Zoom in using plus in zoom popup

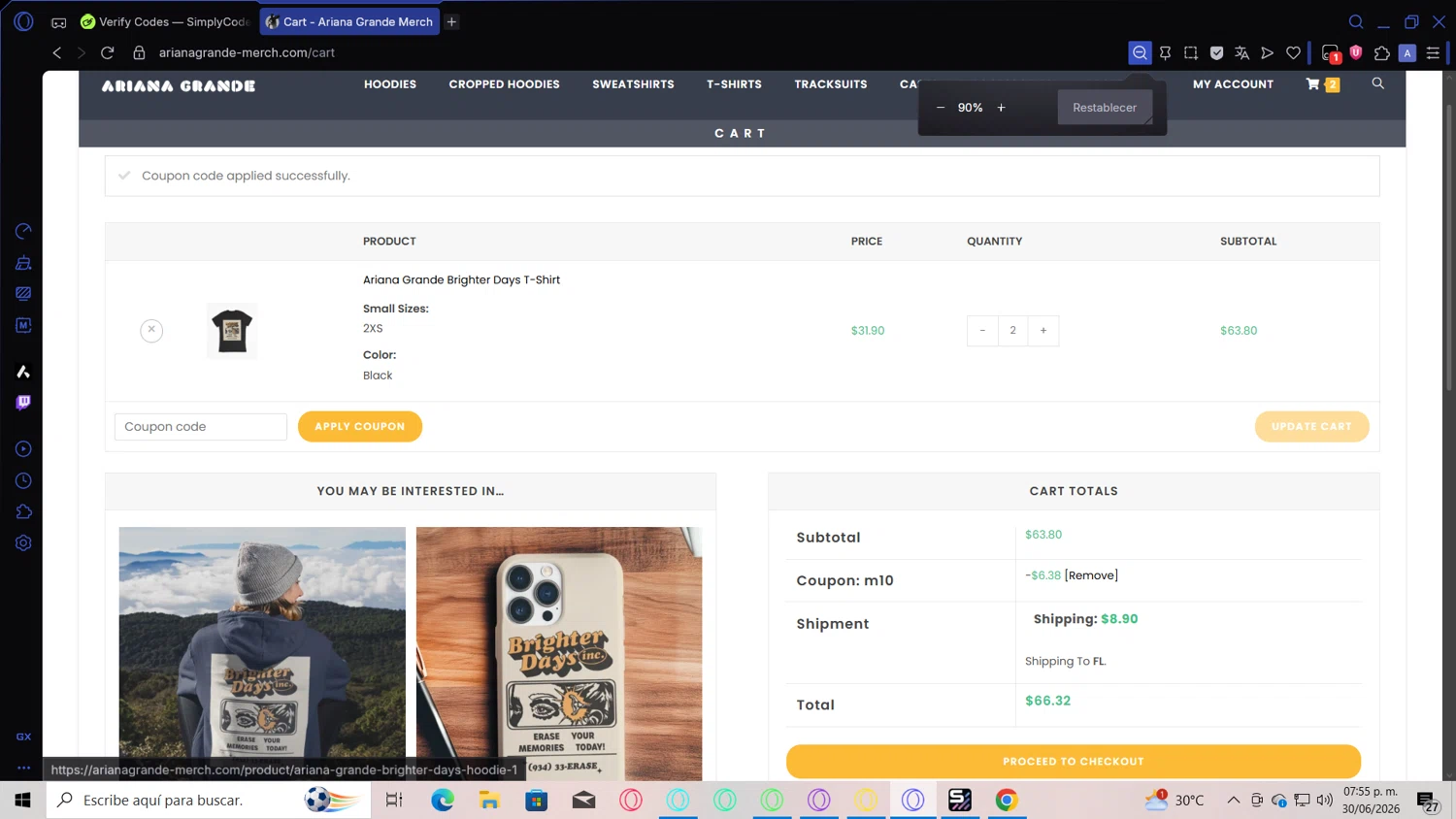pos(1001,108)
